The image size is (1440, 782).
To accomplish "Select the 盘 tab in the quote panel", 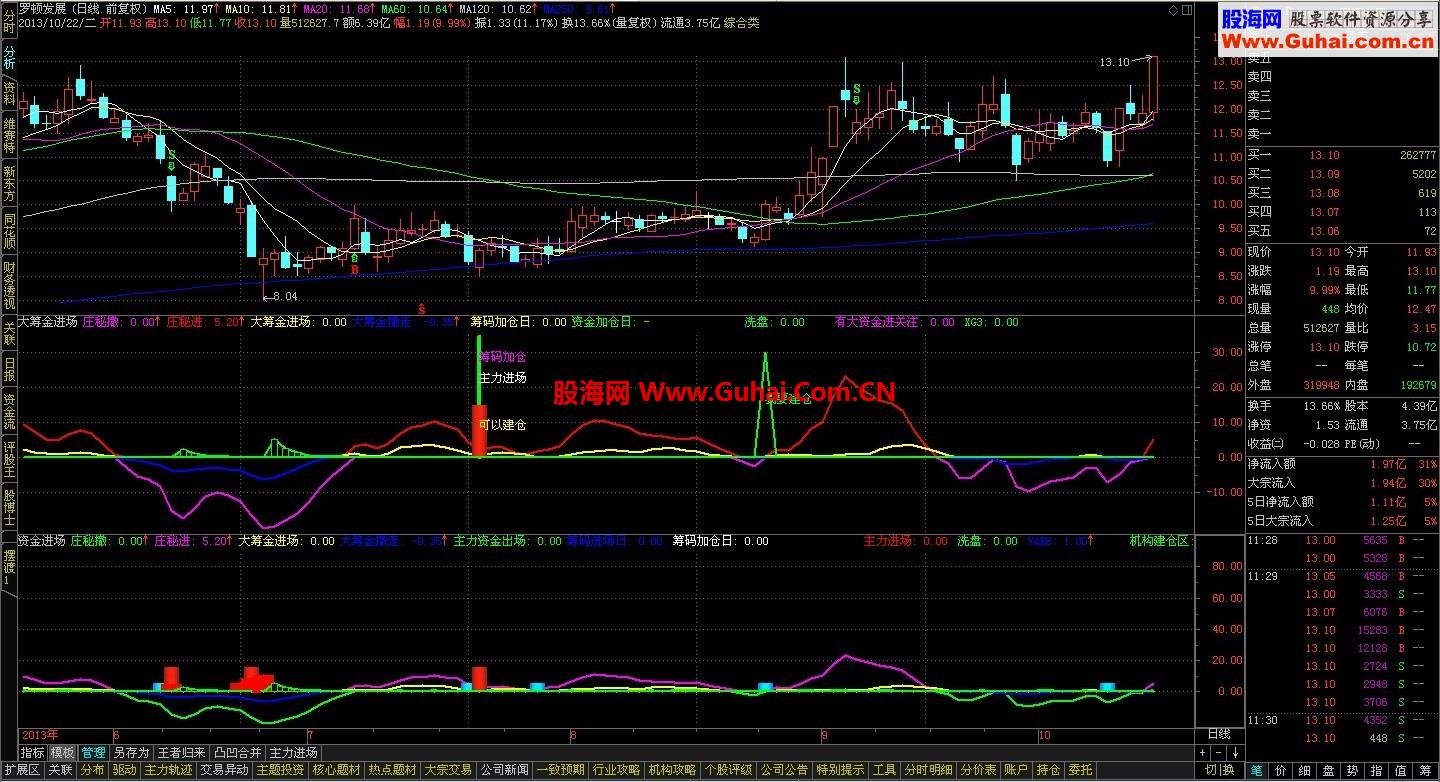I will (1330, 770).
